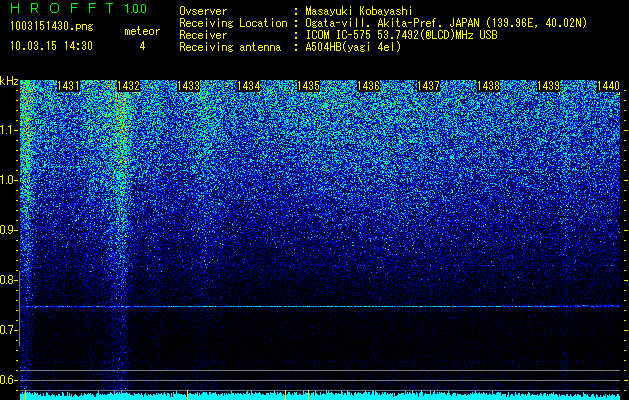Click the 0.7 frequency axis label
Viewport: 629px width, 400px height.
[9, 330]
